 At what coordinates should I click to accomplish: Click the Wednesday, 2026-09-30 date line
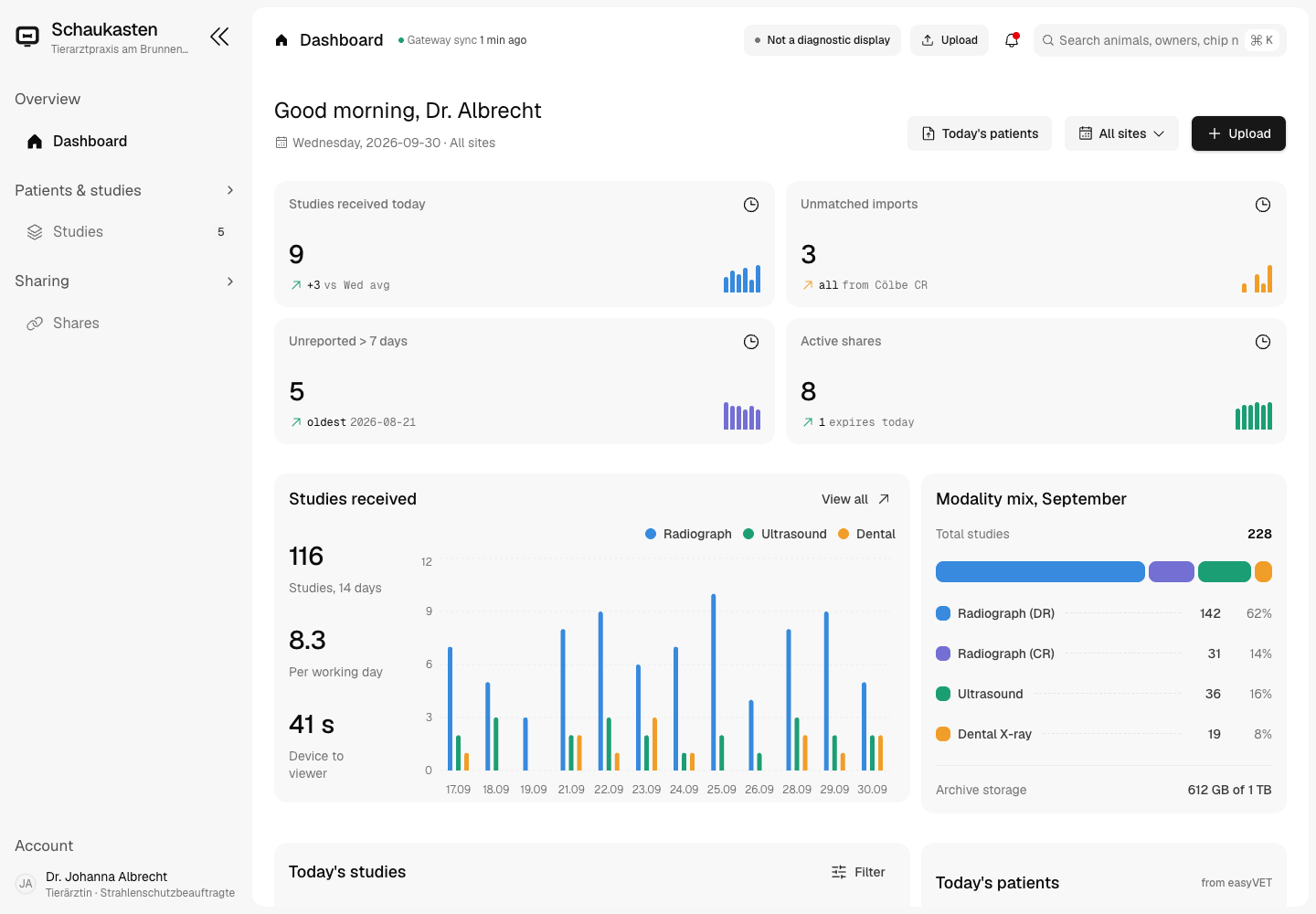pyautogui.click(x=386, y=143)
